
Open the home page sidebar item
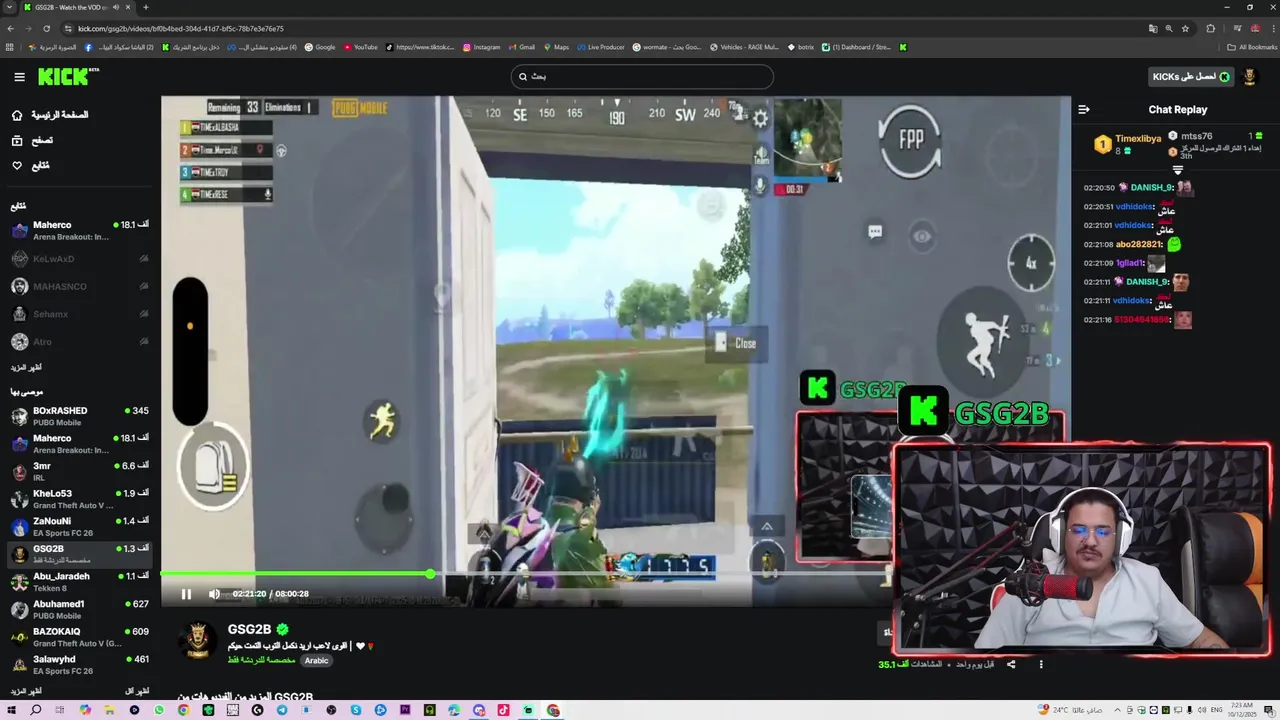point(50,115)
